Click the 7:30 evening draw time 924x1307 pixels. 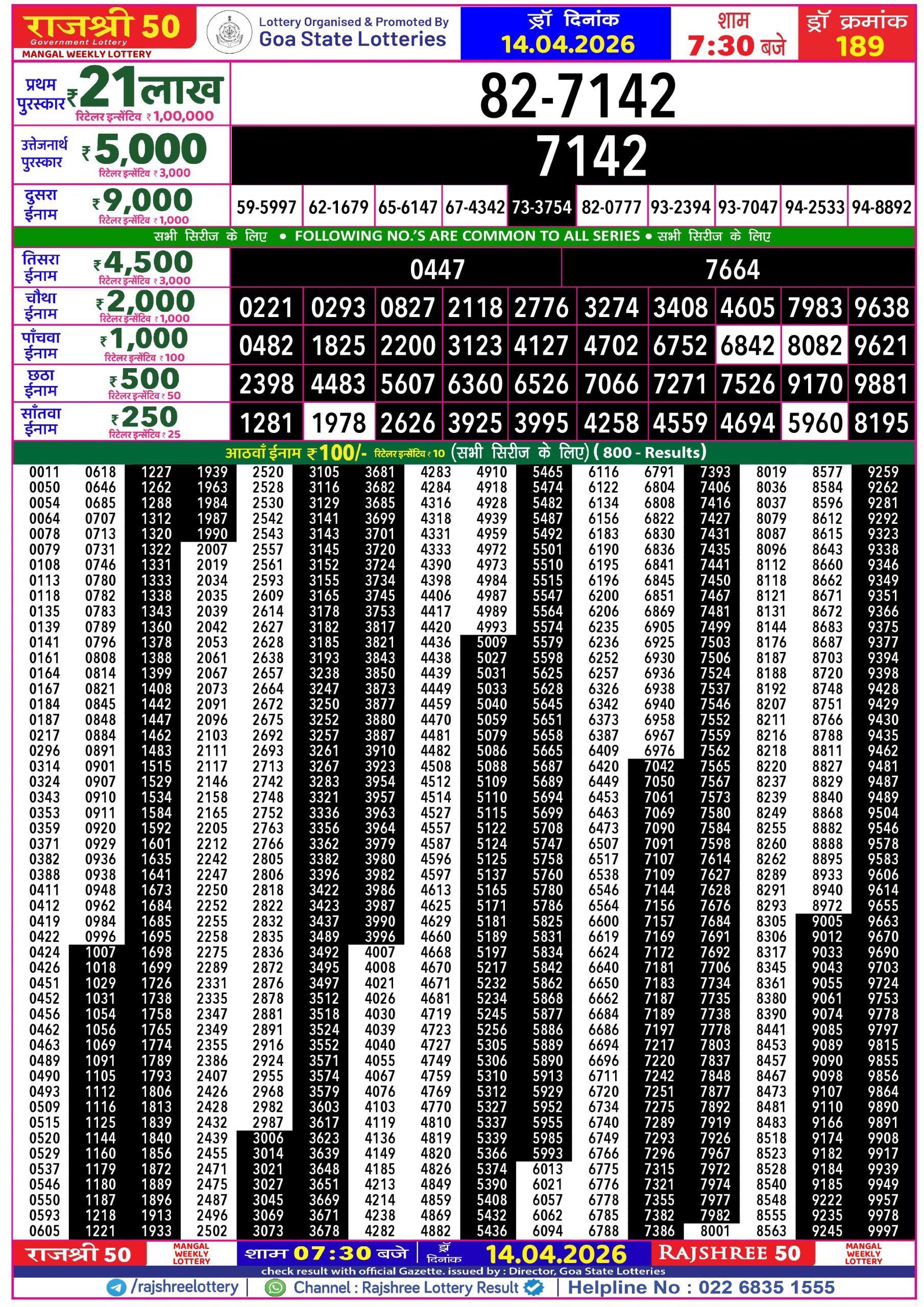point(736,44)
